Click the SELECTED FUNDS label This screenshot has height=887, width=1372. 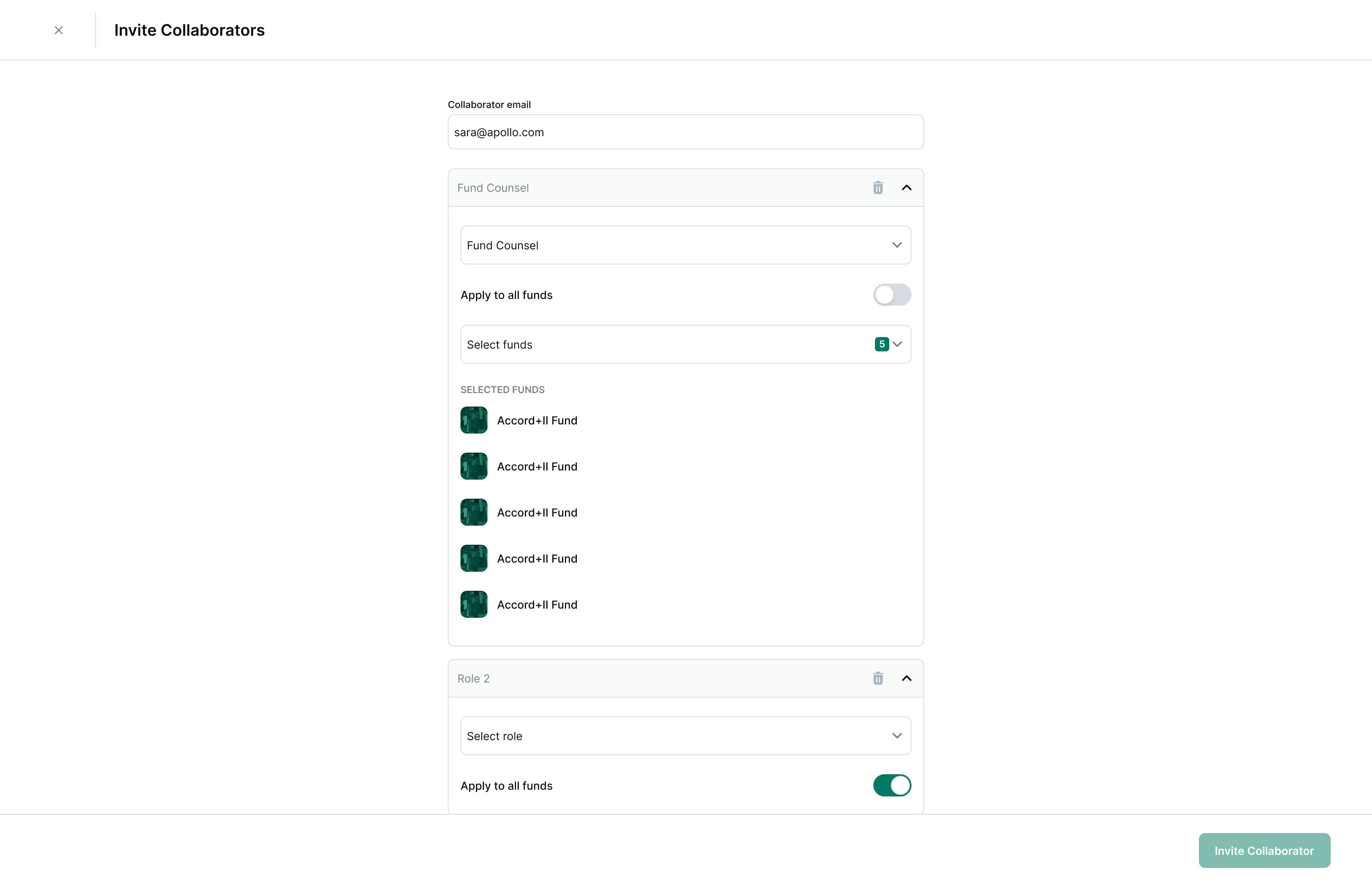502,390
